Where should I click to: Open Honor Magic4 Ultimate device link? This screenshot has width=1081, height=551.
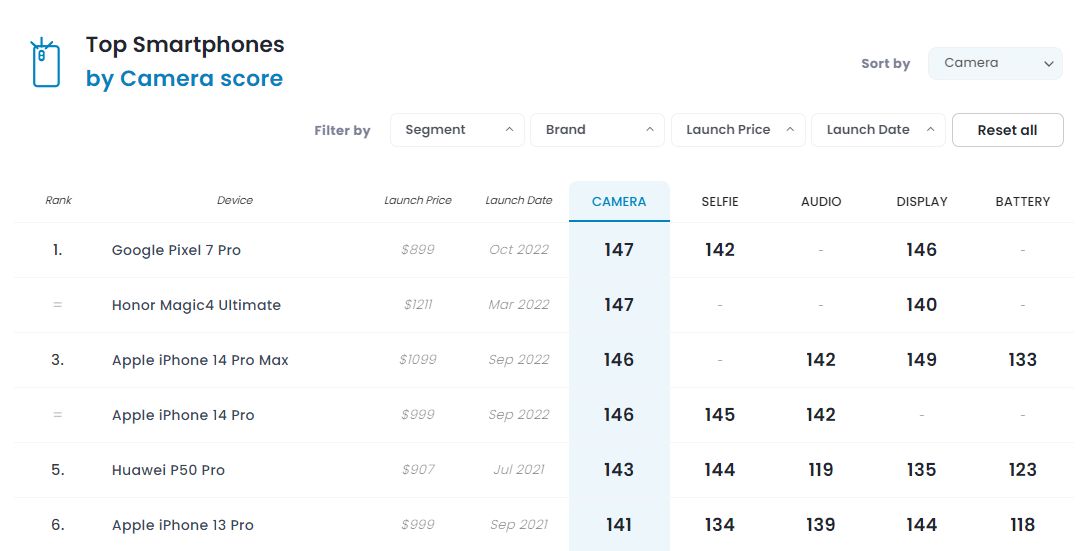(x=196, y=305)
